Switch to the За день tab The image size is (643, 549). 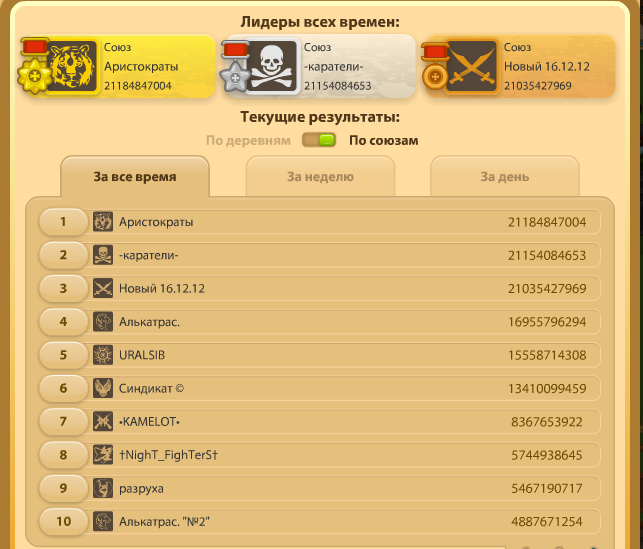(x=505, y=176)
